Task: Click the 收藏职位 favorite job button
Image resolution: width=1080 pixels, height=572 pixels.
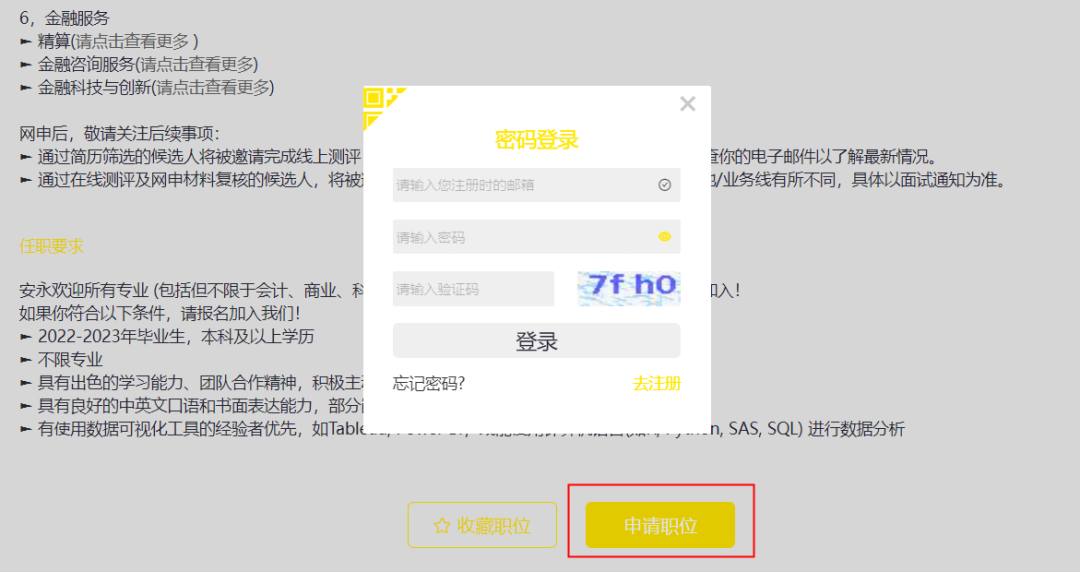Action: pyautogui.click(x=482, y=525)
